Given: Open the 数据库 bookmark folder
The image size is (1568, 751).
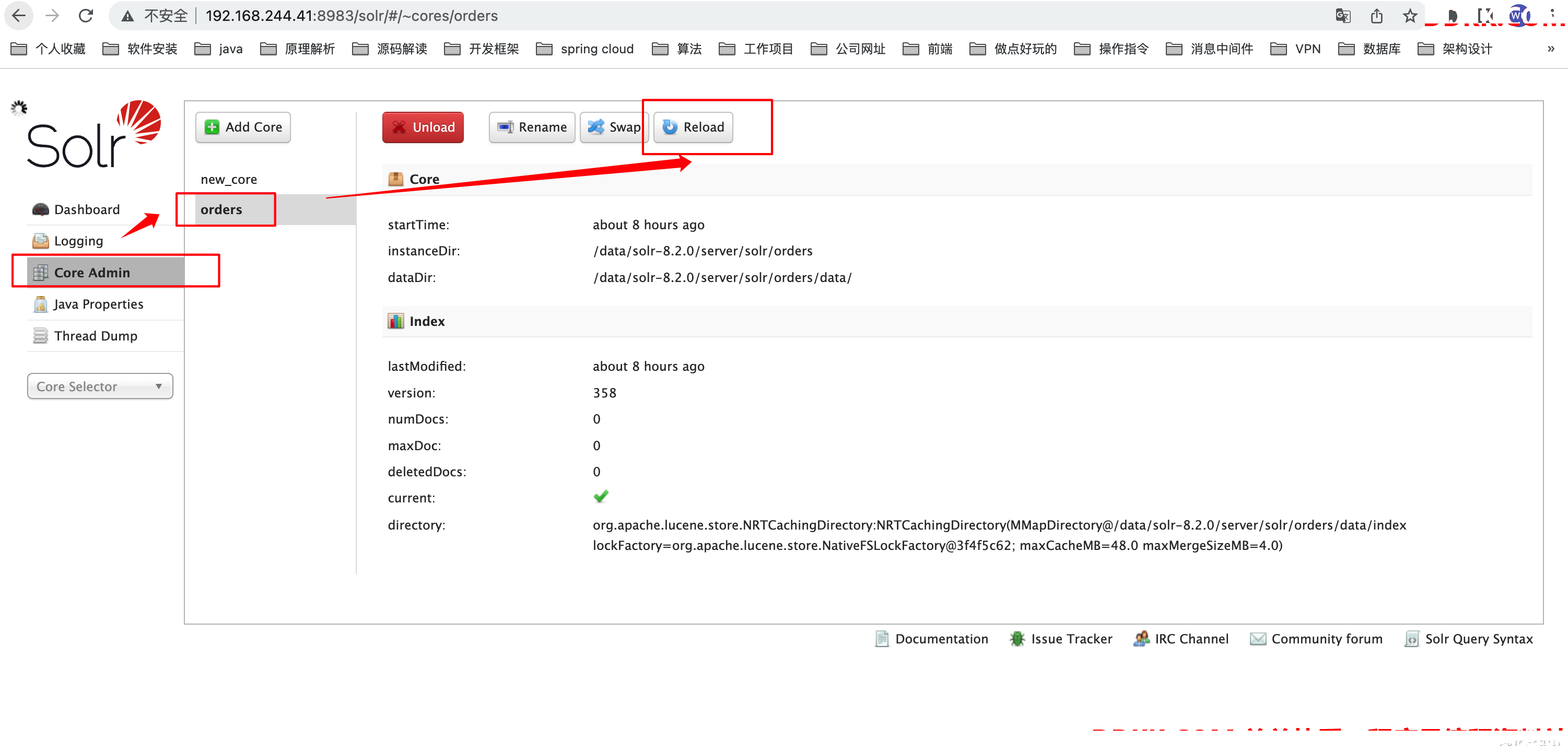Looking at the screenshot, I should 1370,49.
